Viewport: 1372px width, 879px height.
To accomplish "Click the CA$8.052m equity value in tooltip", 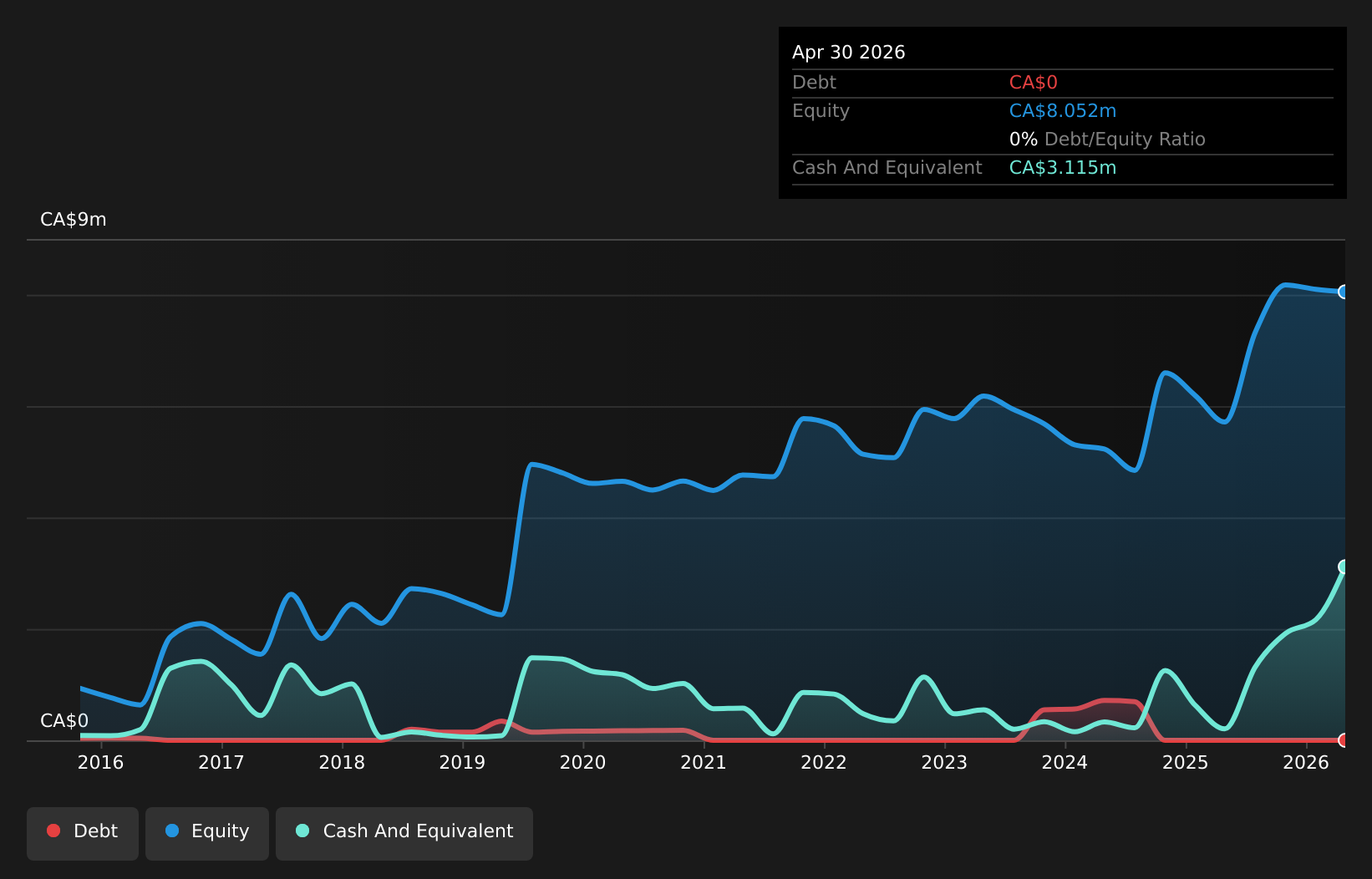I will coord(1063,111).
